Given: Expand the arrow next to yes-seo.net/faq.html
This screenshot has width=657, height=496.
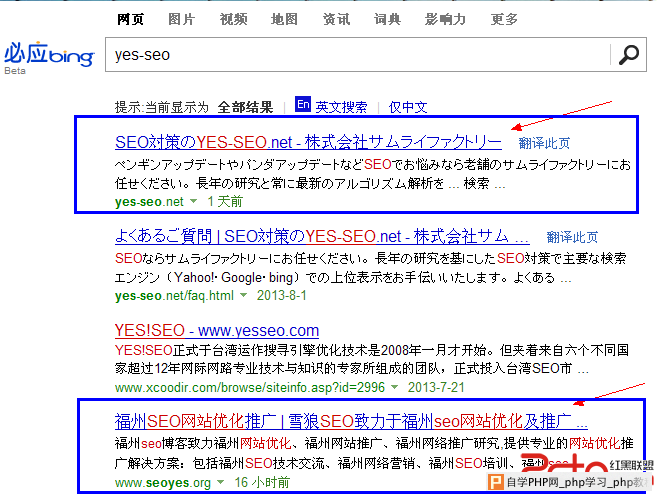Looking at the screenshot, I should [243, 295].
